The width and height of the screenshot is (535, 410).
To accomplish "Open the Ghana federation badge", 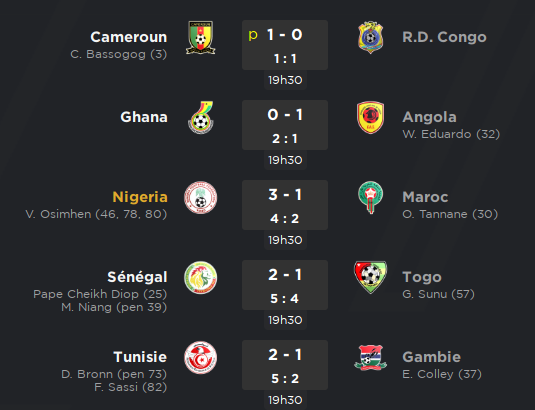I will (201, 117).
